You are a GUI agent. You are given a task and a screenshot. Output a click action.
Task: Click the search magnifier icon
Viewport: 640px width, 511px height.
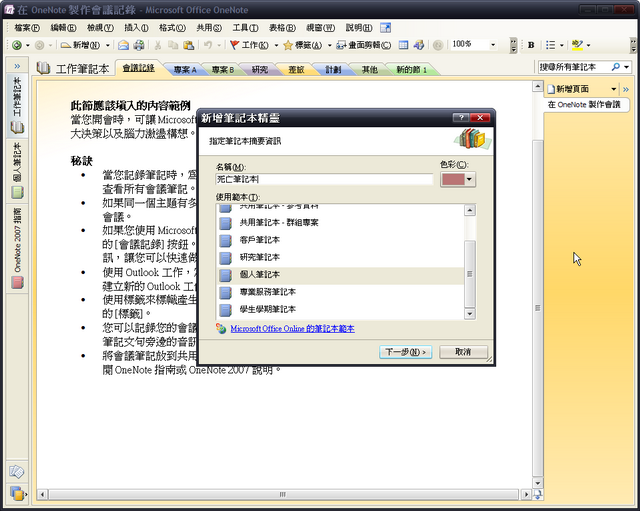[616, 67]
